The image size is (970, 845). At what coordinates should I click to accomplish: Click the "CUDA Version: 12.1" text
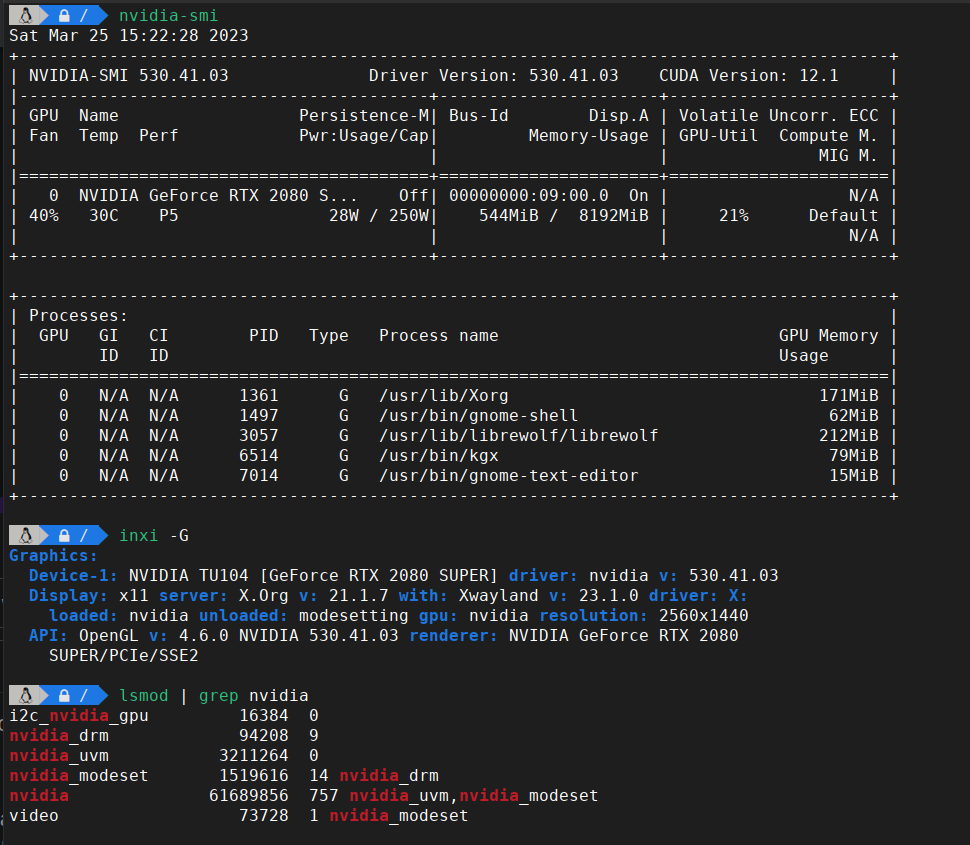click(x=749, y=75)
